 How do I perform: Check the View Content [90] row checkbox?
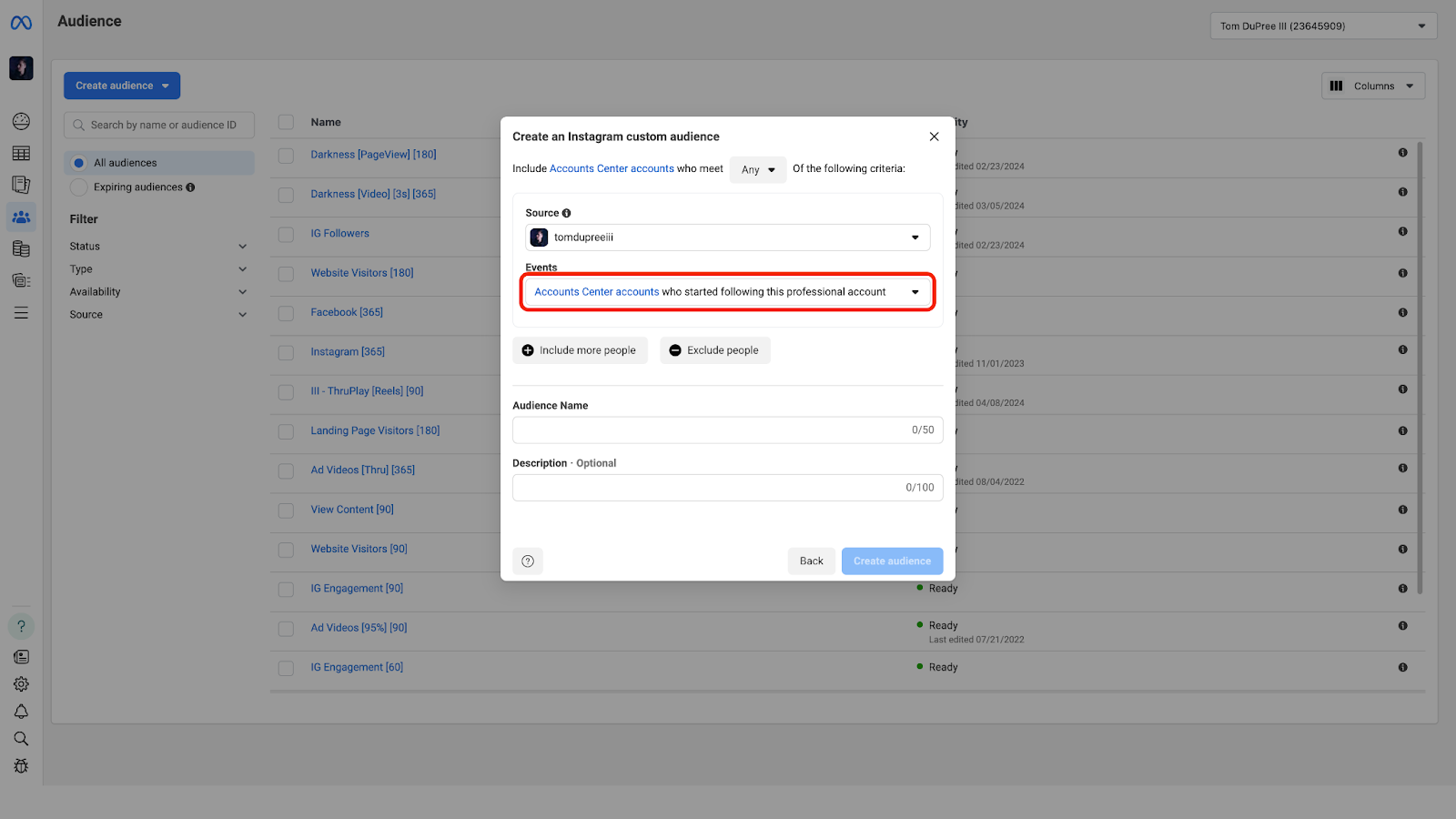click(x=286, y=511)
